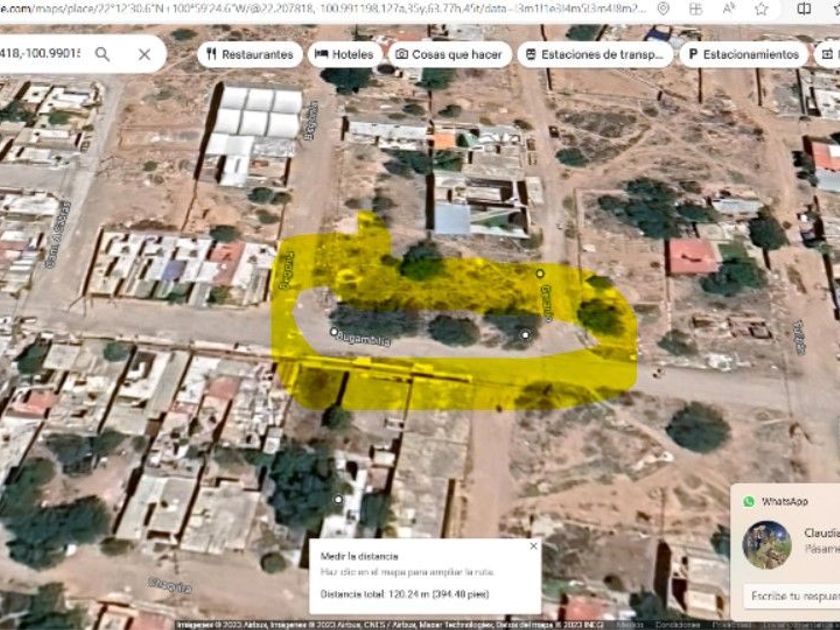Click the coordinates search input field

(41, 54)
